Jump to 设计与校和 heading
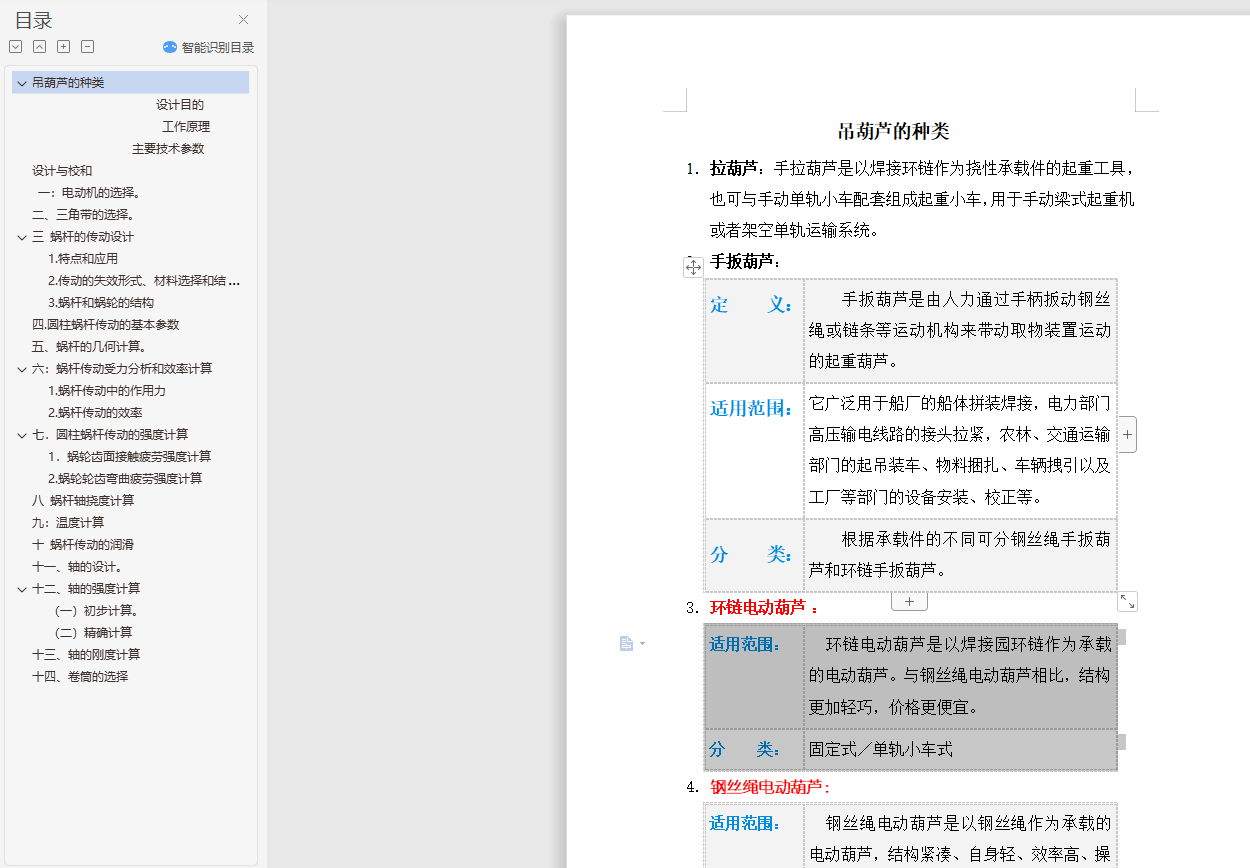 [x=62, y=171]
